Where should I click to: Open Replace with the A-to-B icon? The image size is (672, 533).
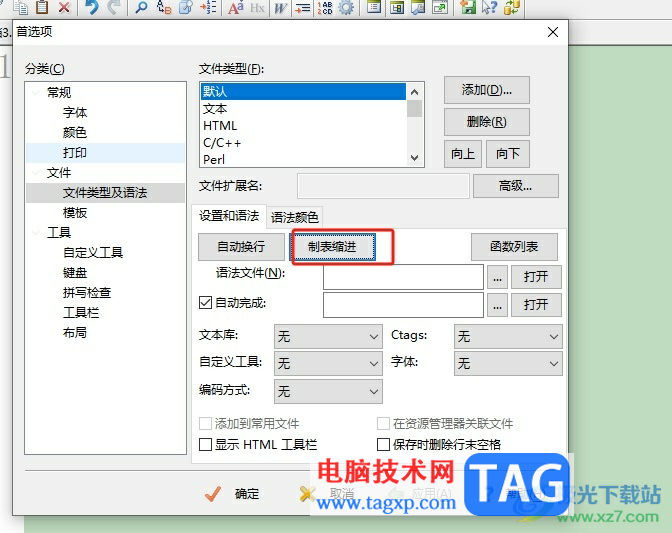click(164, 7)
